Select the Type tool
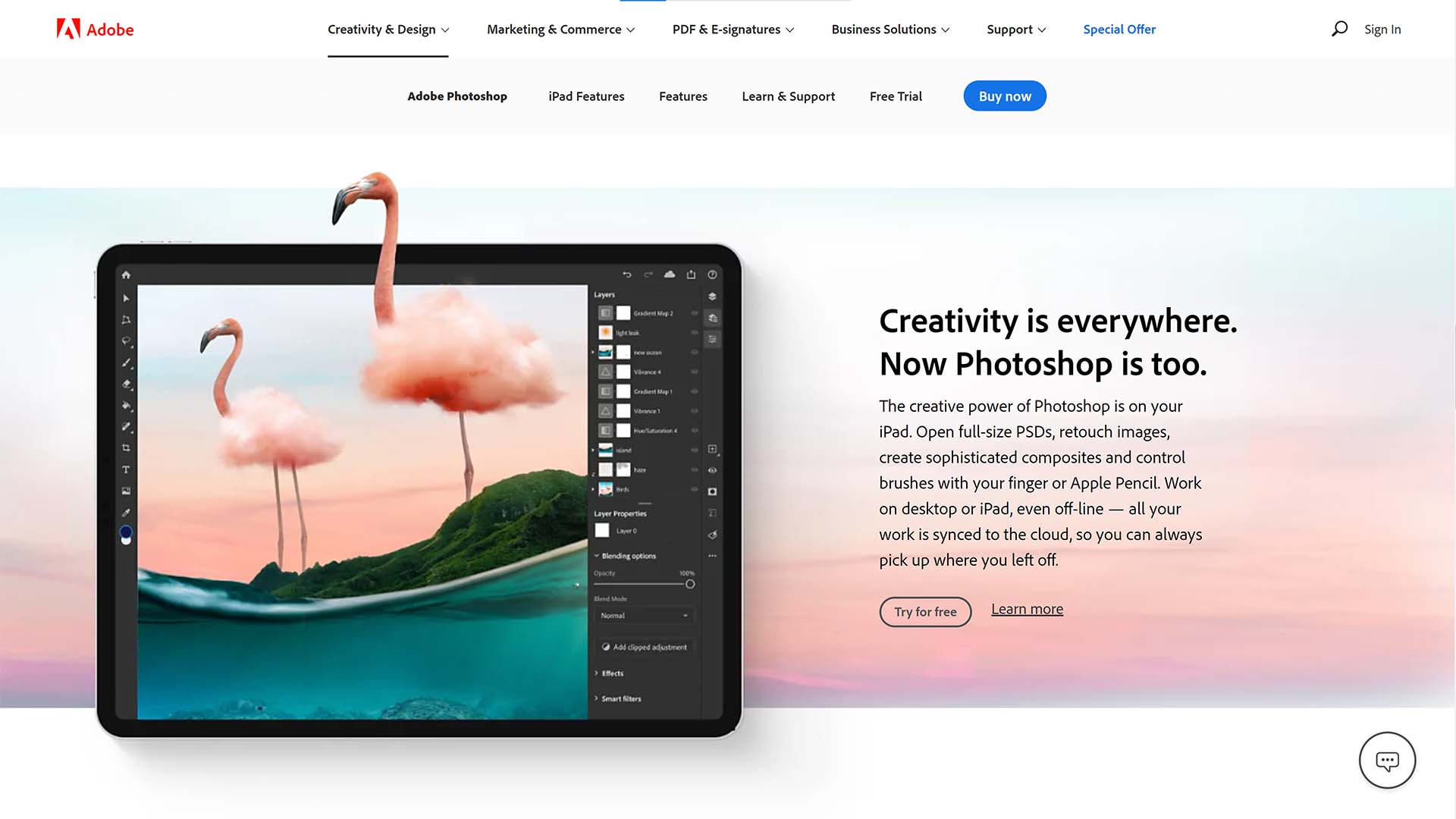The image size is (1456, 819). pos(126,469)
